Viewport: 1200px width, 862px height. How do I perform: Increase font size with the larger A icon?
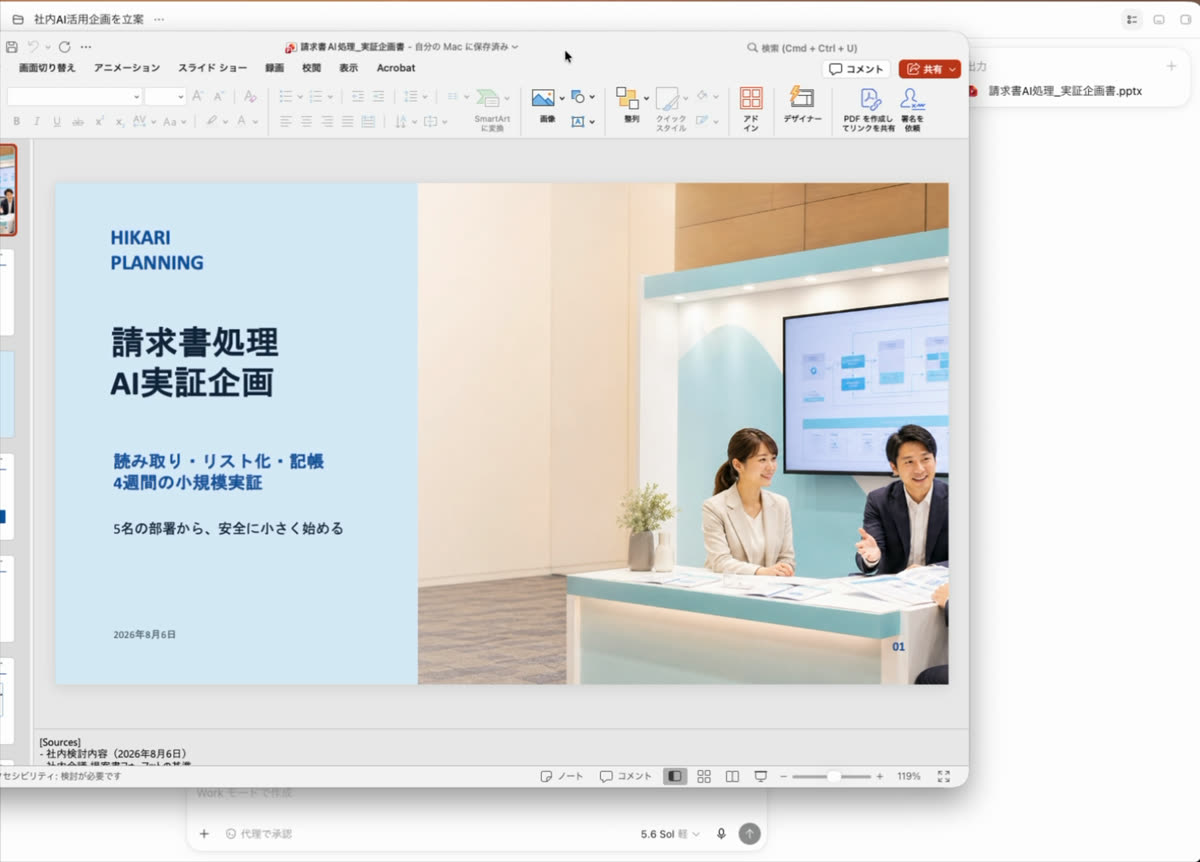197,96
